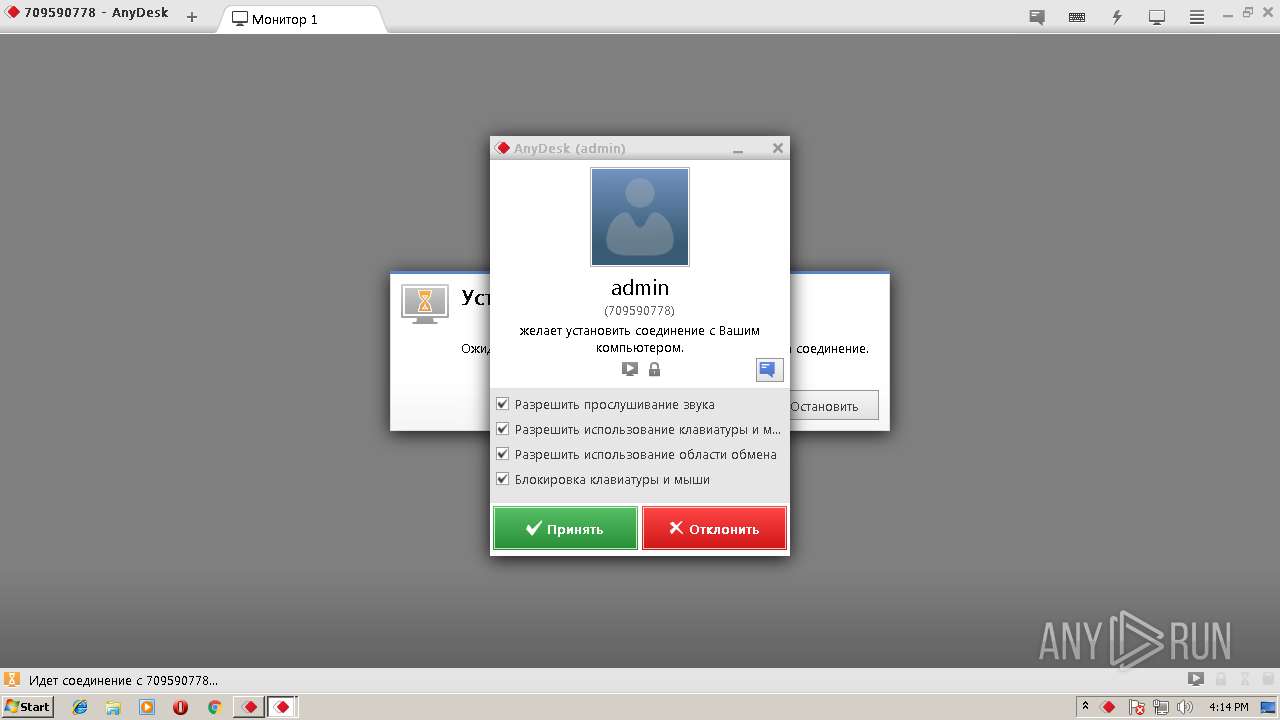Click the 4:14 PM clock

tap(1229, 707)
